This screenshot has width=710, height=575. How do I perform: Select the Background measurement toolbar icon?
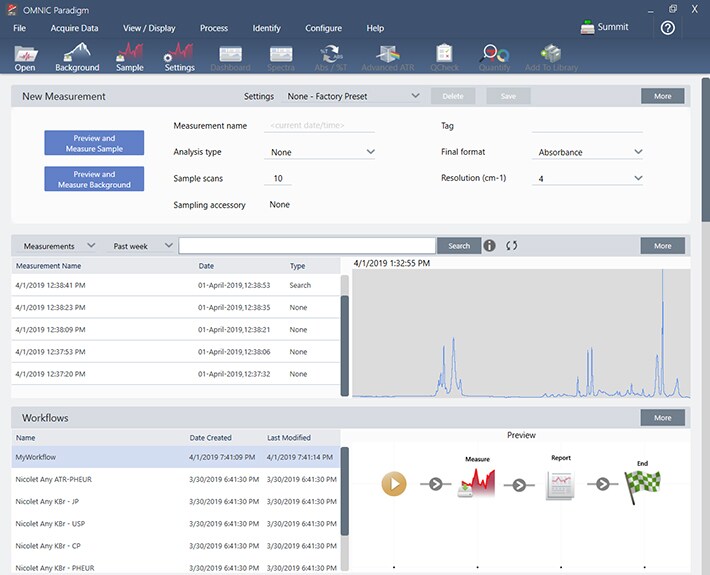pyautogui.click(x=77, y=56)
